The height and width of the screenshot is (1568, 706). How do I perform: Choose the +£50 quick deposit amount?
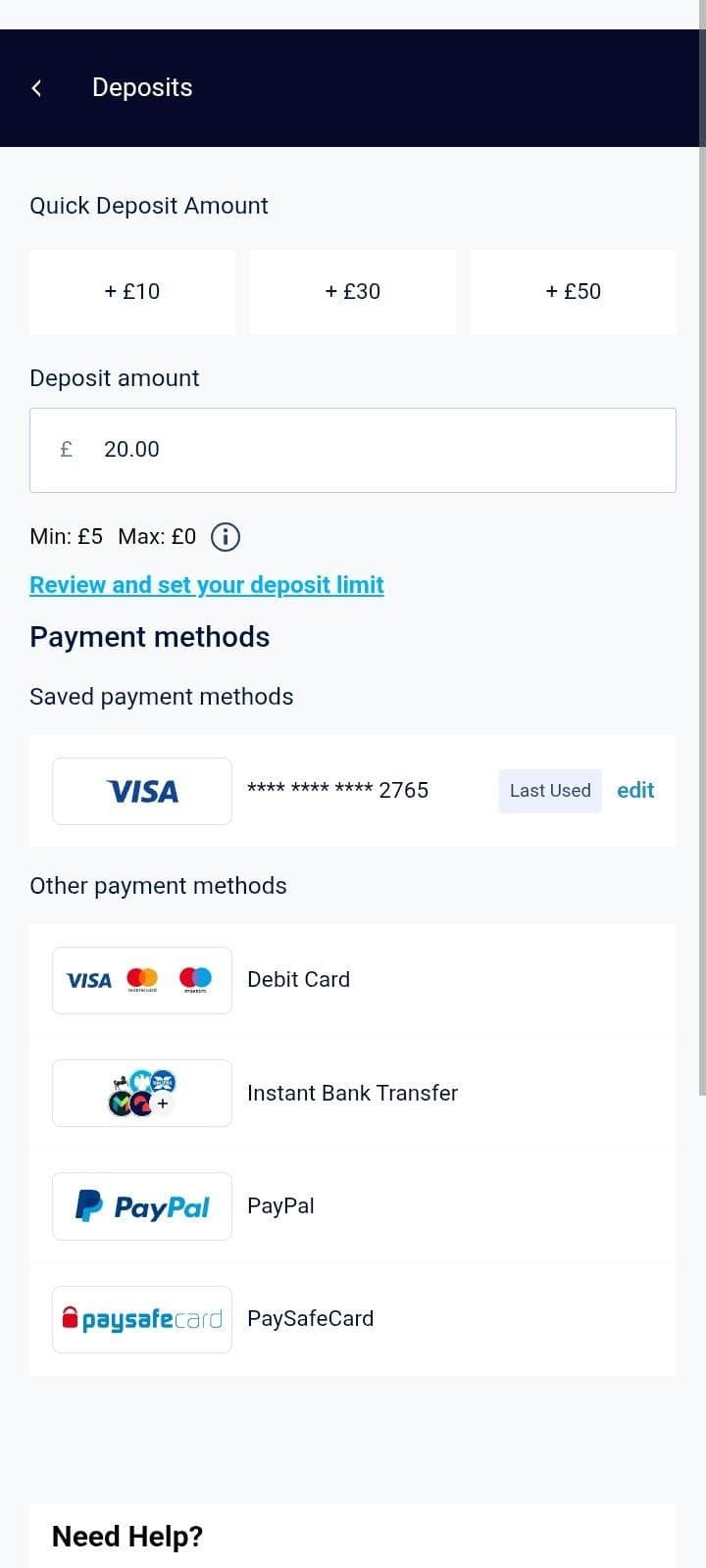click(x=574, y=291)
